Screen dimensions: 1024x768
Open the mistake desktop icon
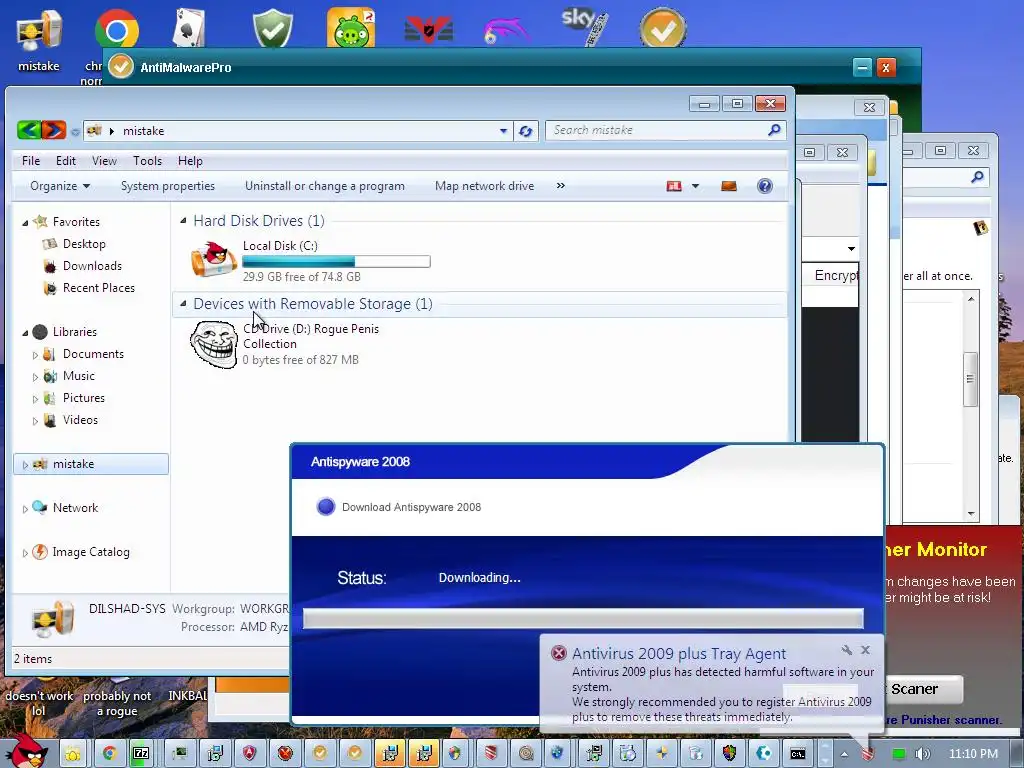(39, 39)
